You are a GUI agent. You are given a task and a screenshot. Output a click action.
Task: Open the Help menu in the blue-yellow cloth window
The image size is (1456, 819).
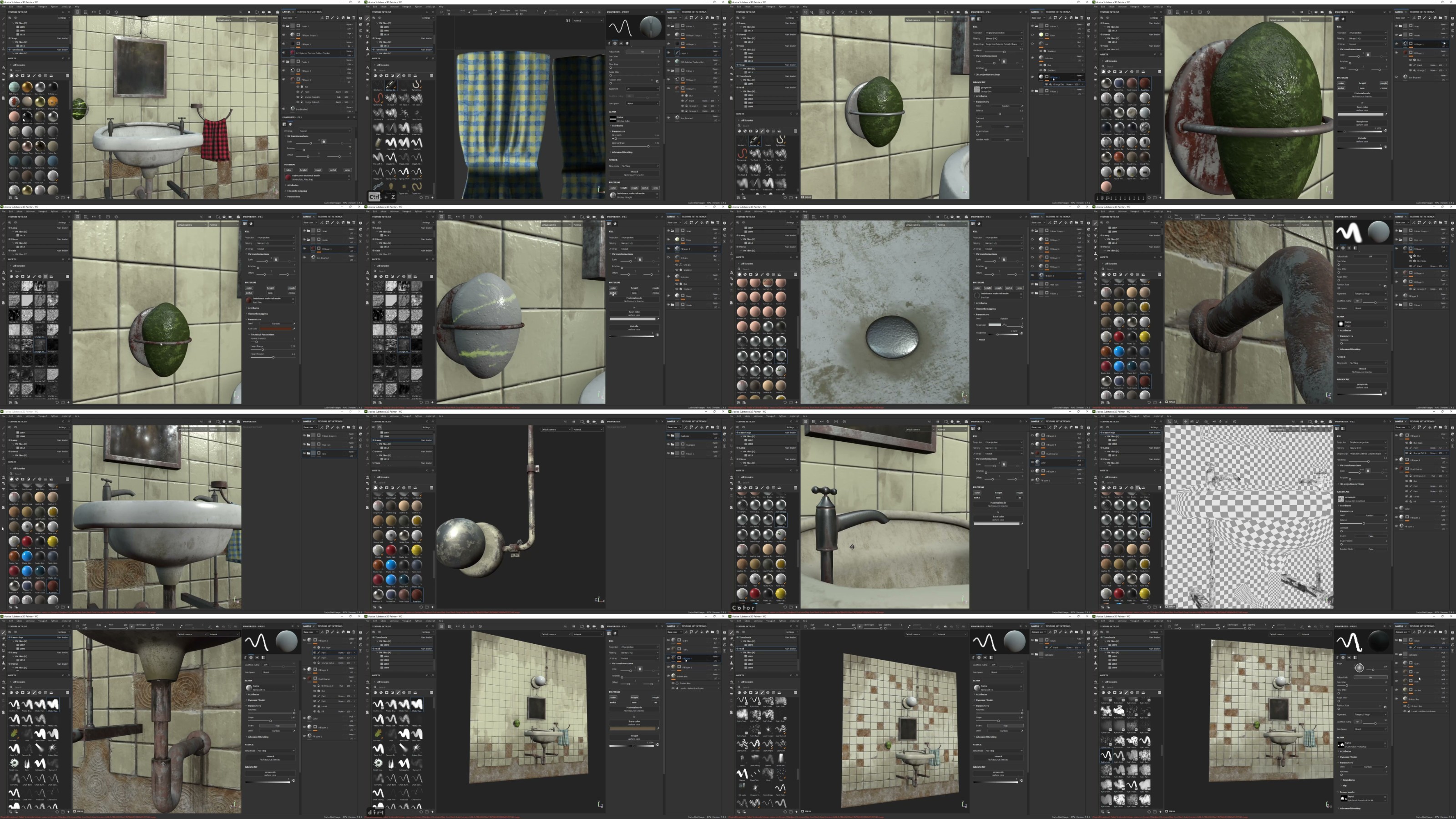tap(441, 7)
